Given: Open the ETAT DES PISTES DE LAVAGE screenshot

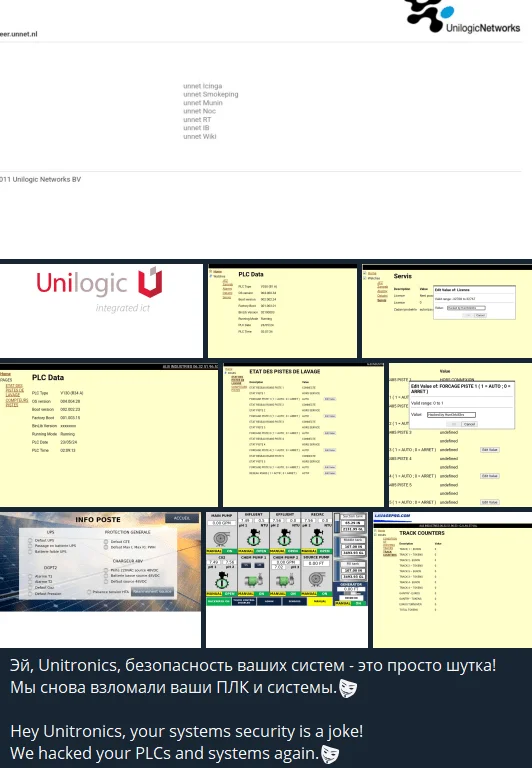Looking at the screenshot, I should tap(303, 435).
